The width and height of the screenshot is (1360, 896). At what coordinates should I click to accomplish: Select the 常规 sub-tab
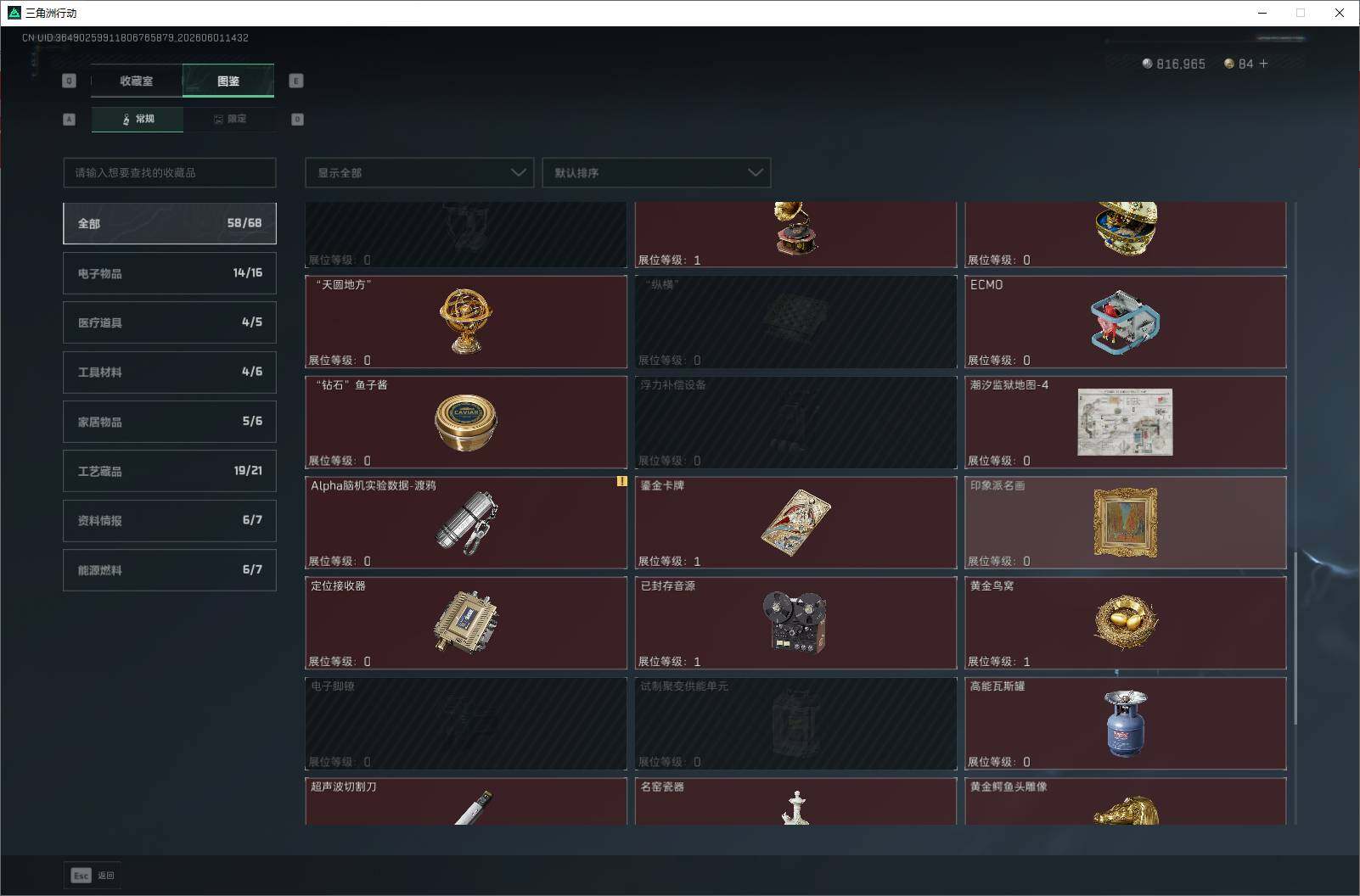coord(138,119)
